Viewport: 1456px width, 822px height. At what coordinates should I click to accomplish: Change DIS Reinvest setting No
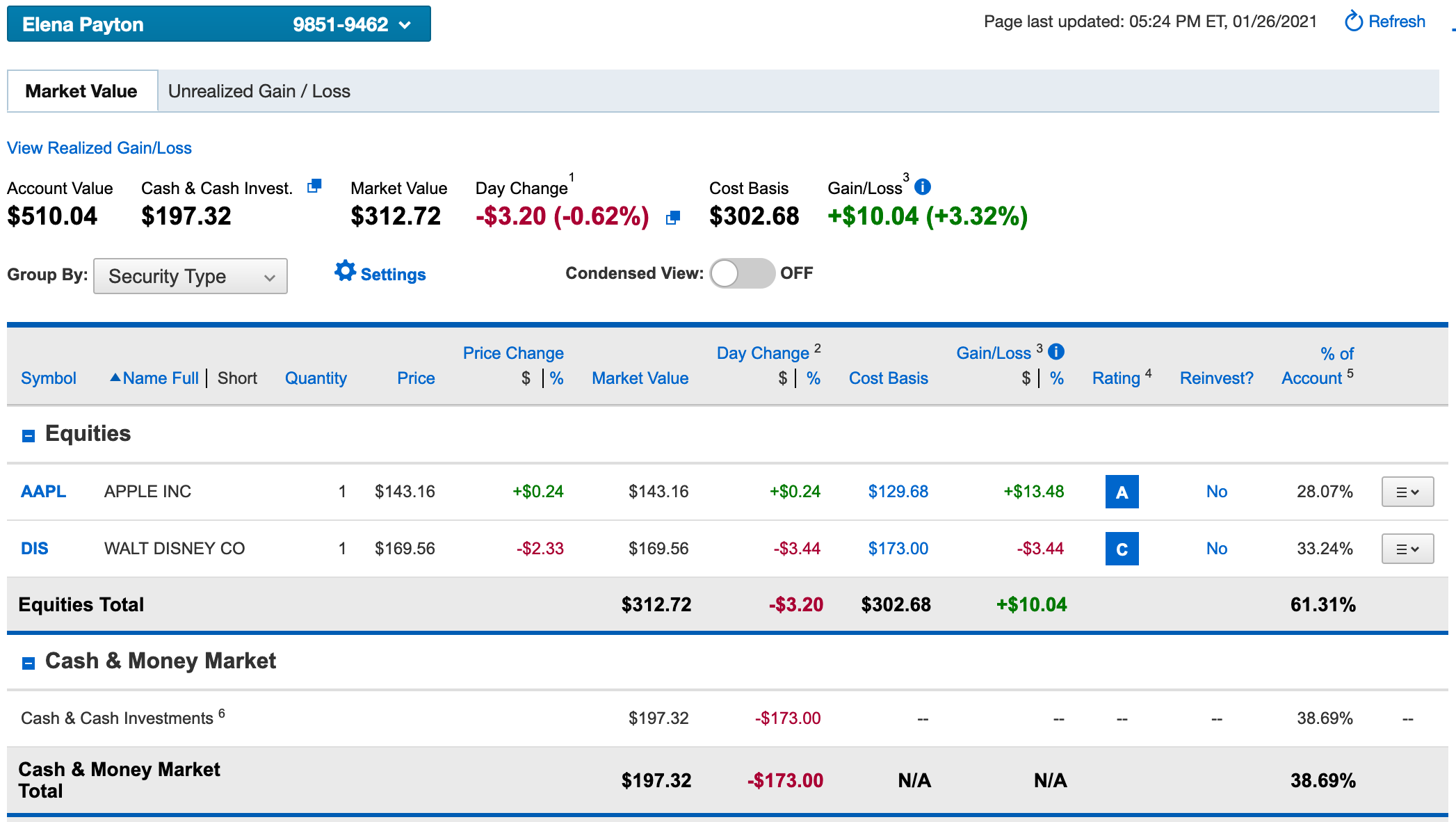pyautogui.click(x=1217, y=549)
